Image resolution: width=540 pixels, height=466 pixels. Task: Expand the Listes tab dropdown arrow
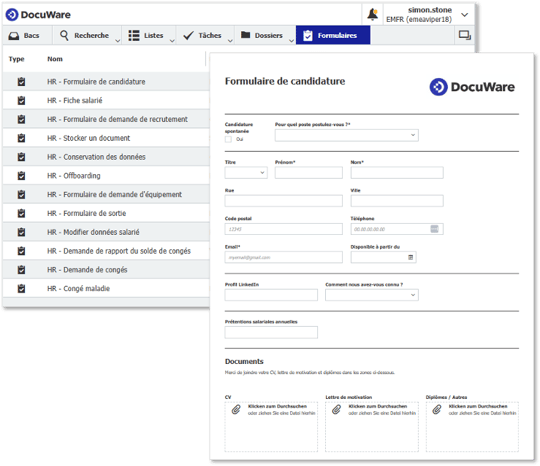tap(172, 41)
